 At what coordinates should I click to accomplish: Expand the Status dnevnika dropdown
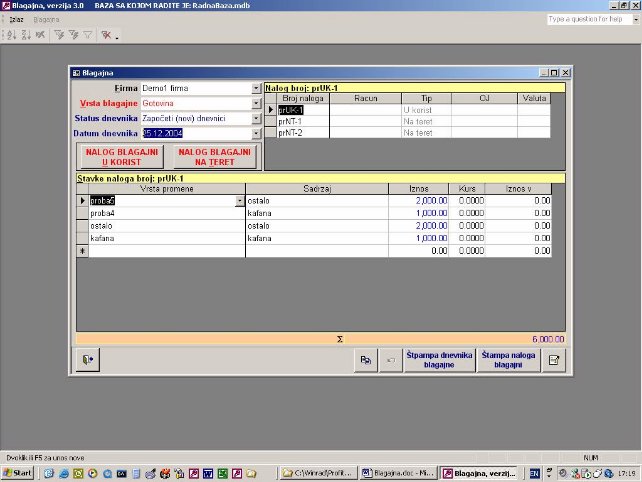coord(256,118)
